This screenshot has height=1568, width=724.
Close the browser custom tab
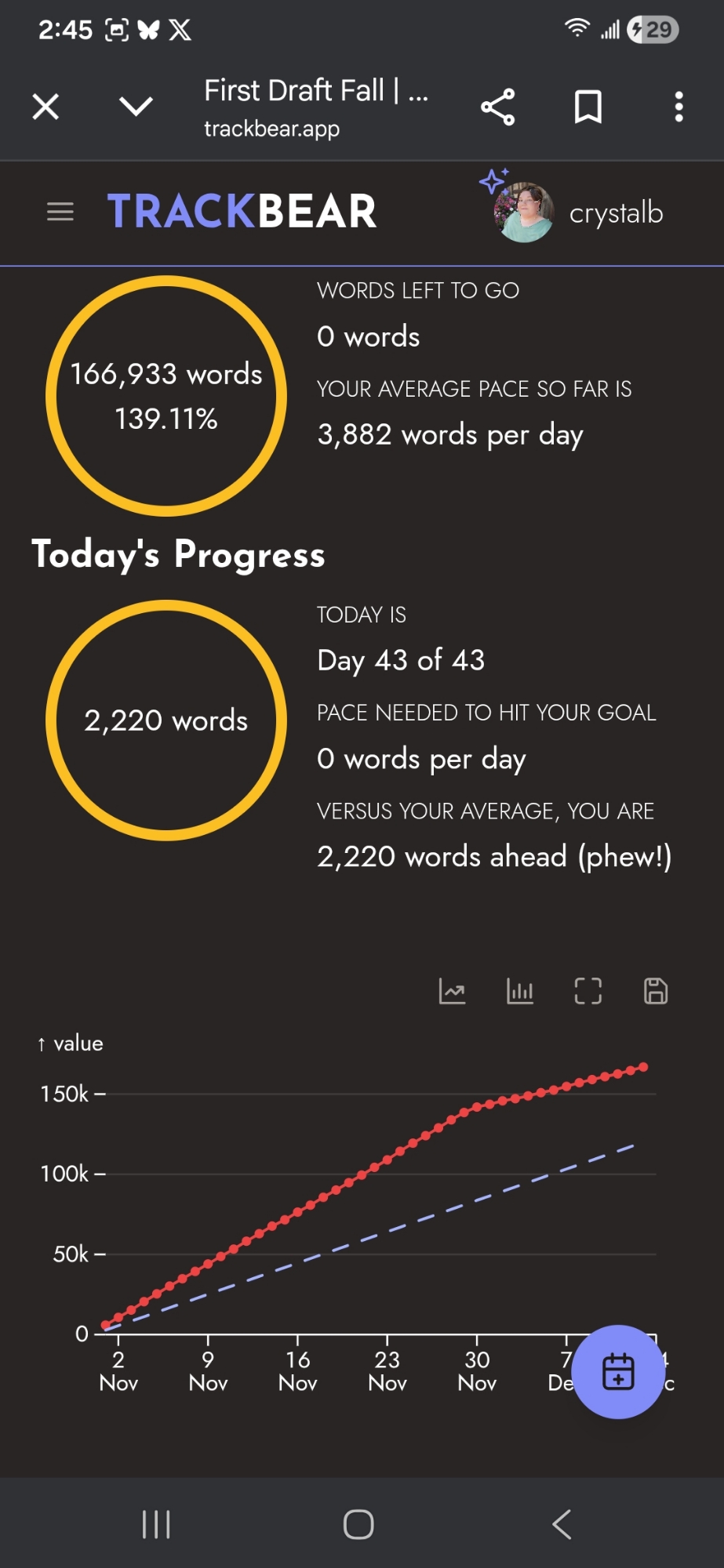[x=45, y=107]
